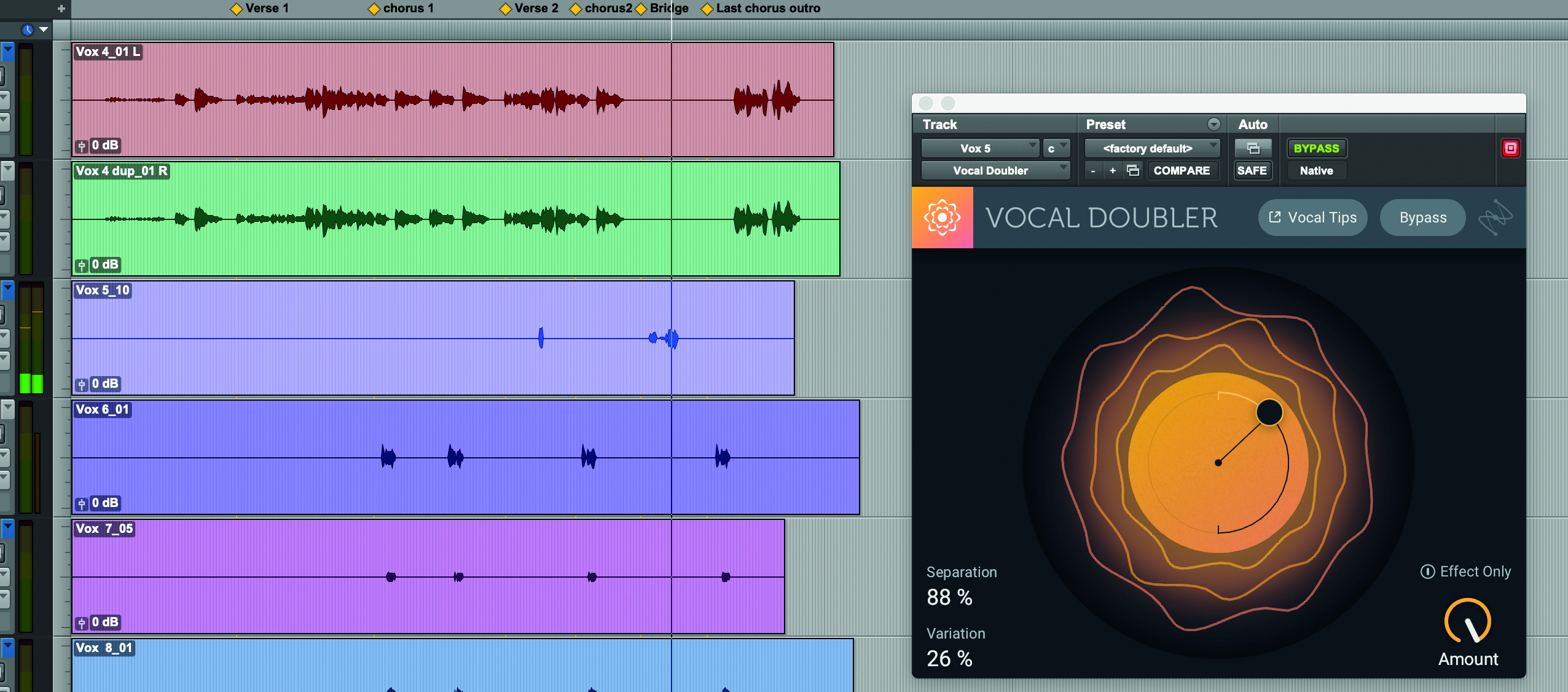Click the preset copy settings icon next to plus

1133,170
